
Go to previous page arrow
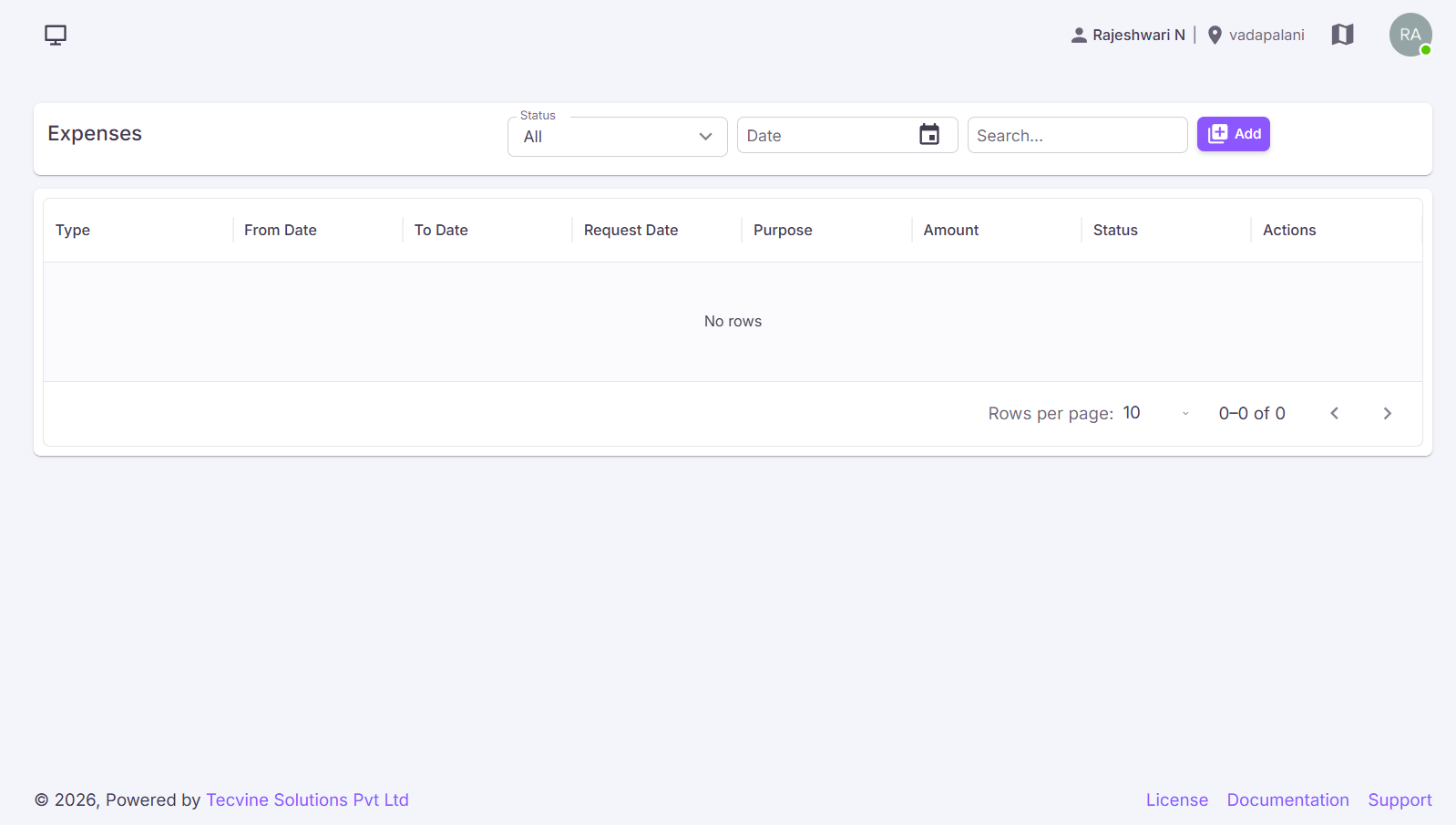[x=1335, y=414]
